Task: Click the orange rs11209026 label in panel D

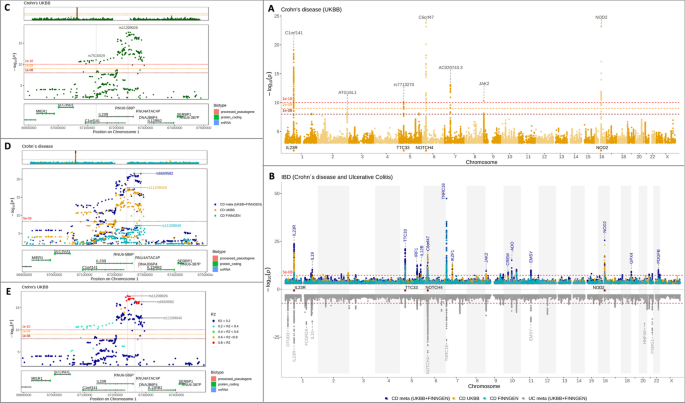Action: coord(158,188)
